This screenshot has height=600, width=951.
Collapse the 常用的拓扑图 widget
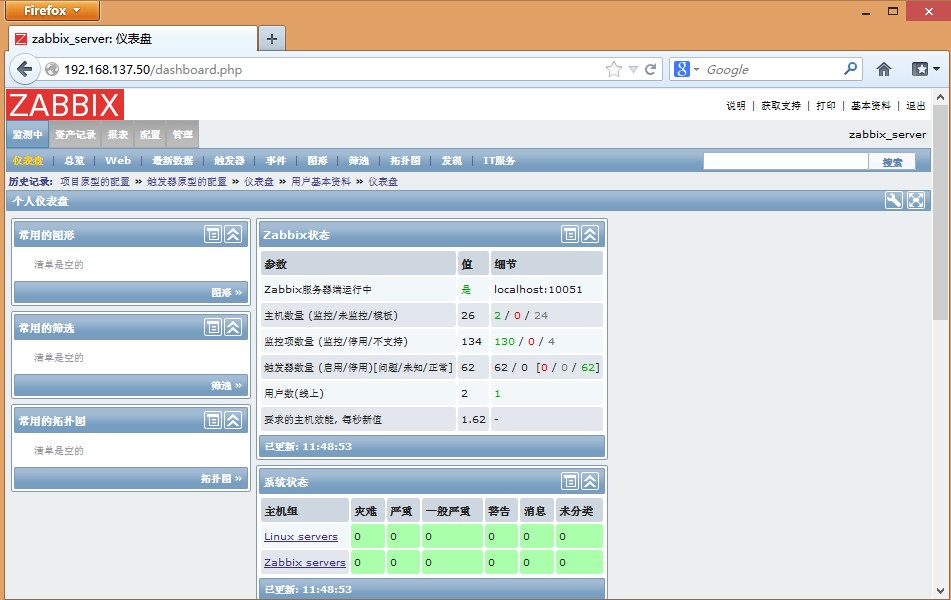click(234, 420)
